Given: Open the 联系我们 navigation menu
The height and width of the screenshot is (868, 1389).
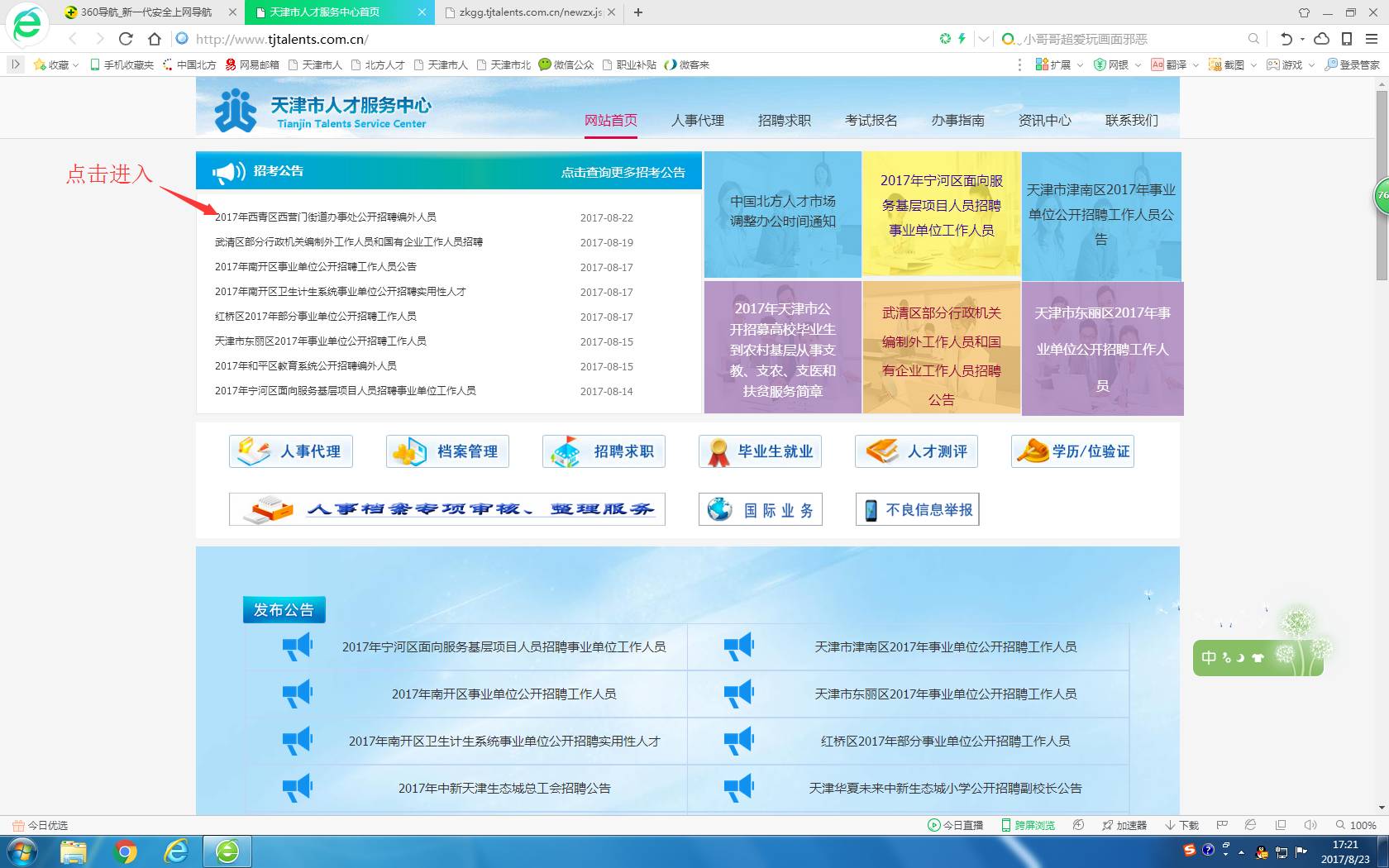Looking at the screenshot, I should (1132, 120).
